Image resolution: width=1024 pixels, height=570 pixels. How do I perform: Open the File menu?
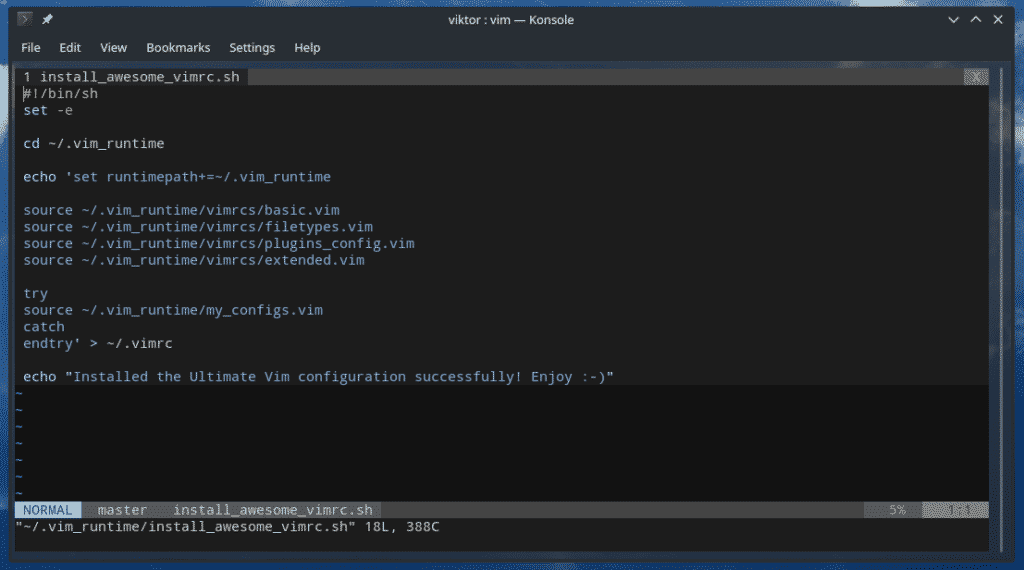pyautogui.click(x=31, y=48)
